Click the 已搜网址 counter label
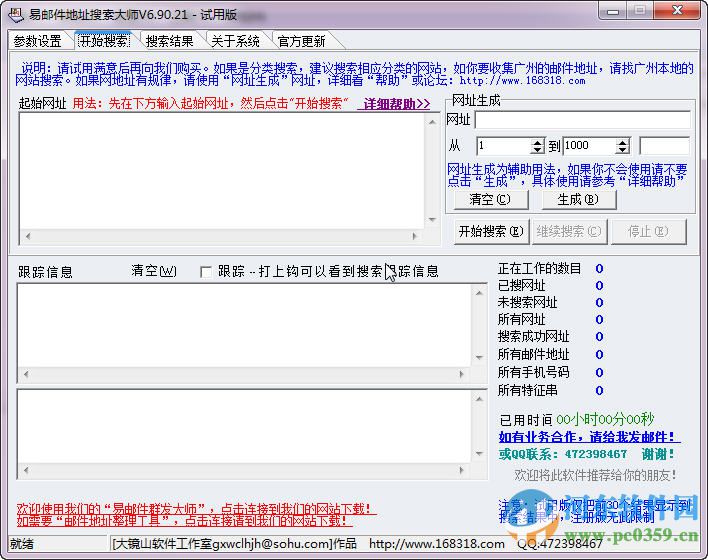The width and height of the screenshot is (708, 560). click(522, 285)
